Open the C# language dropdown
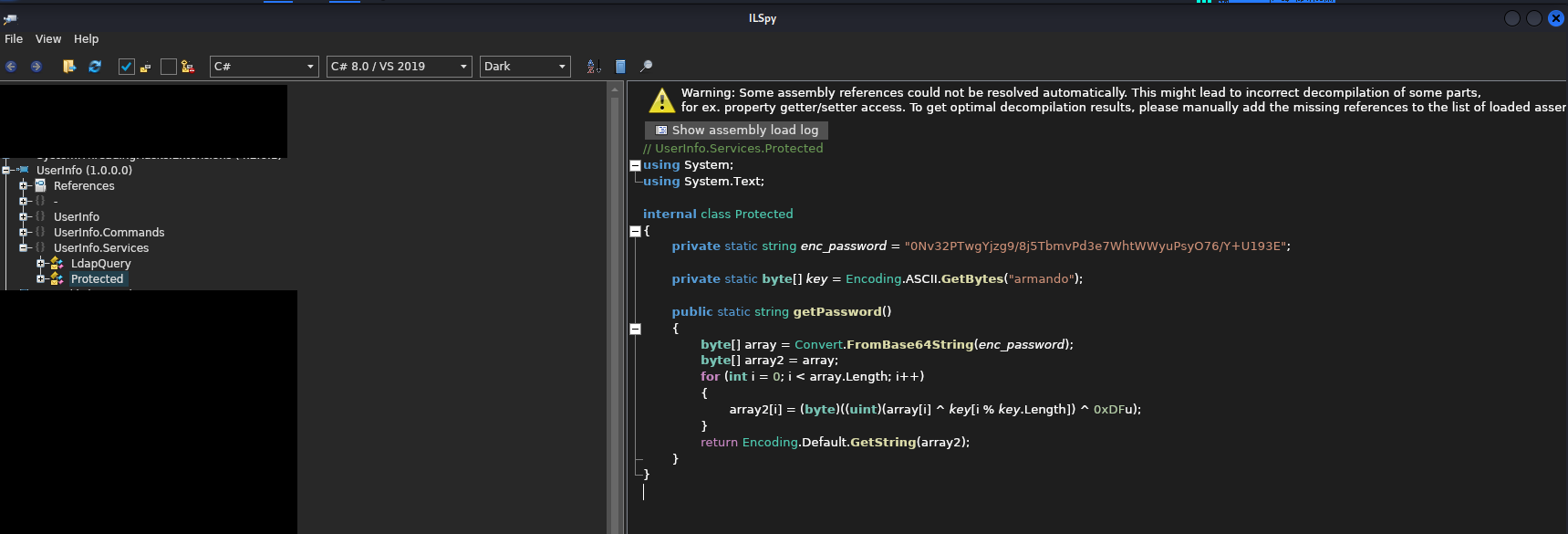Viewport: 1568px width, 534px height. click(265, 67)
